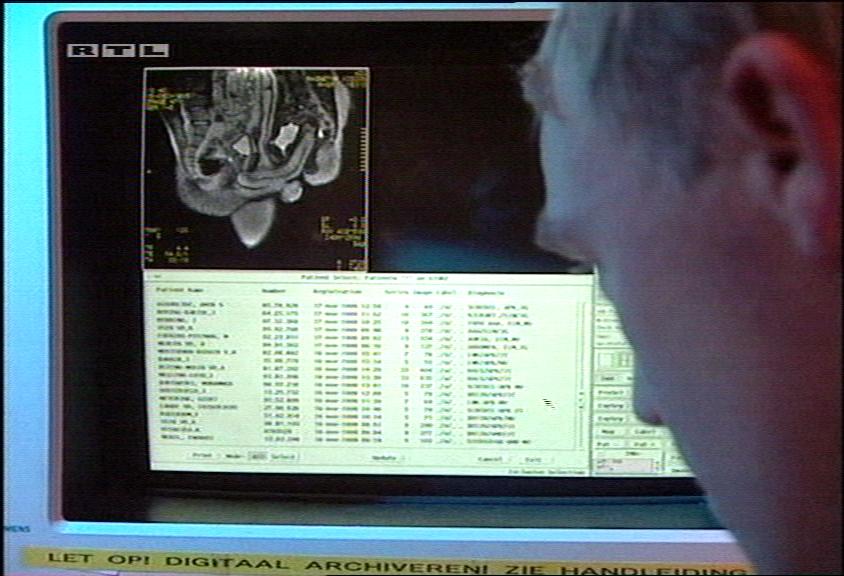
Task: Click the Protect button in side panel
Action: click(x=612, y=393)
